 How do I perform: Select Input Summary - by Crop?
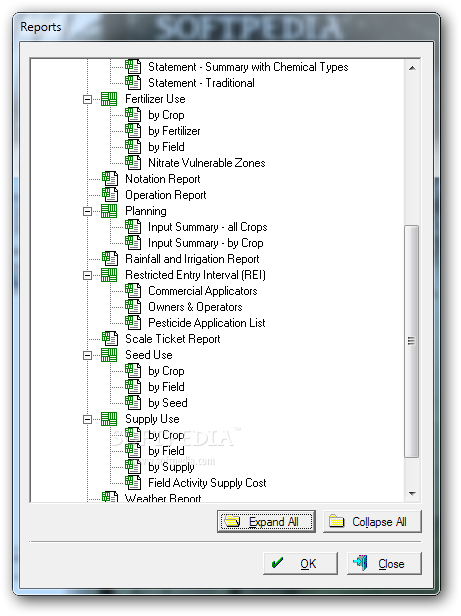[206, 243]
